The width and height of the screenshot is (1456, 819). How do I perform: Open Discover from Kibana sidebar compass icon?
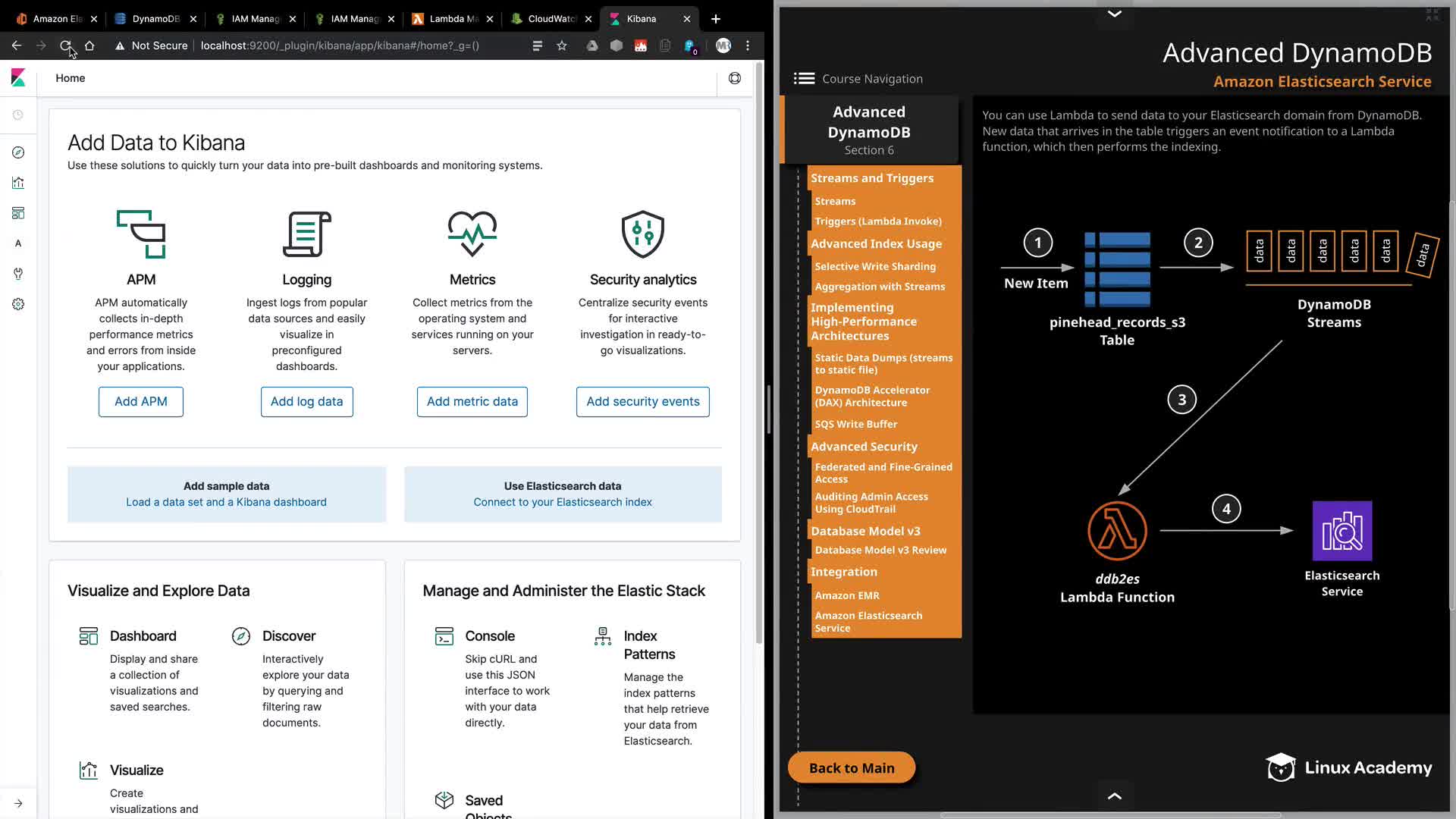[18, 152]
